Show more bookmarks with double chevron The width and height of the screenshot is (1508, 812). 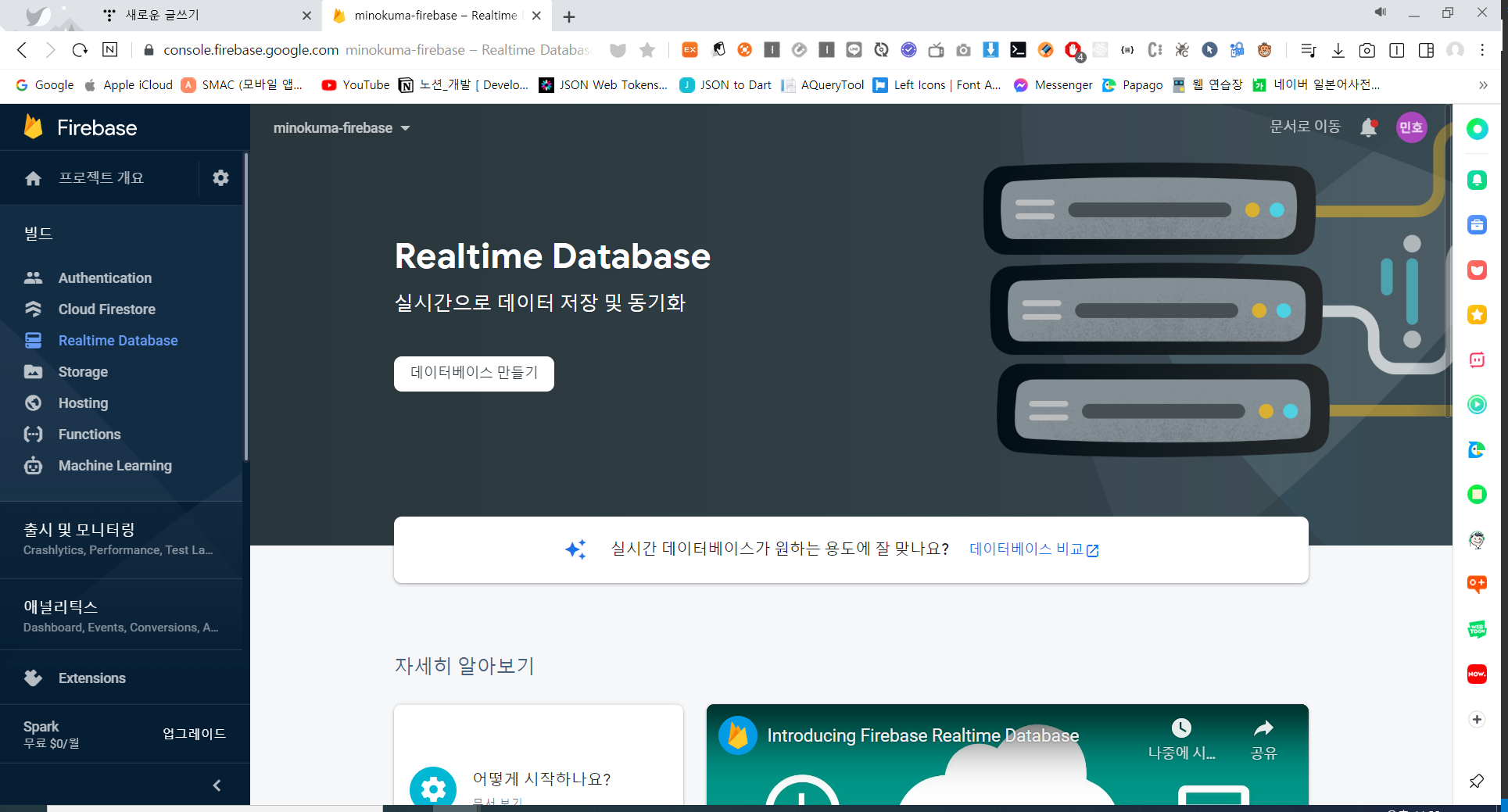(x=1483, y=84)
